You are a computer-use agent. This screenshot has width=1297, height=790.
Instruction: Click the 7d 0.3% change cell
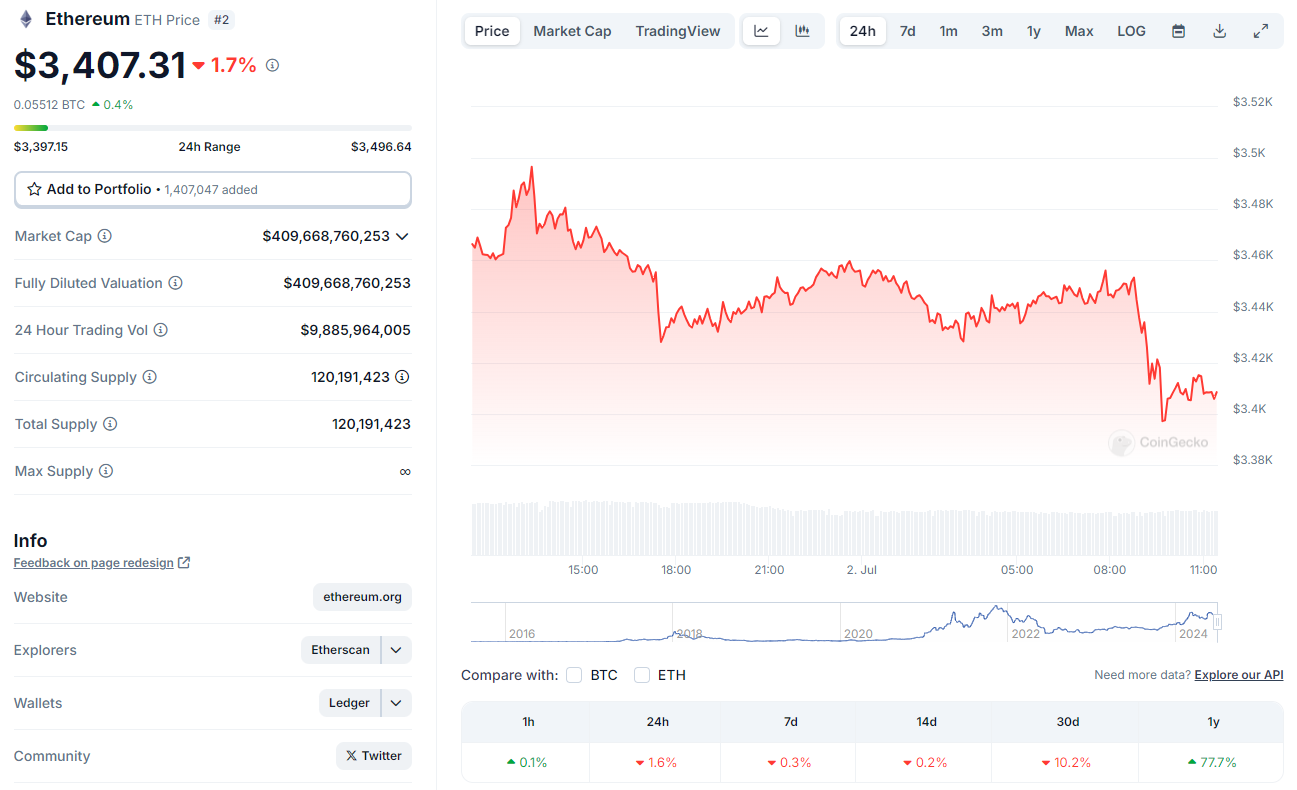click(790, 762)
